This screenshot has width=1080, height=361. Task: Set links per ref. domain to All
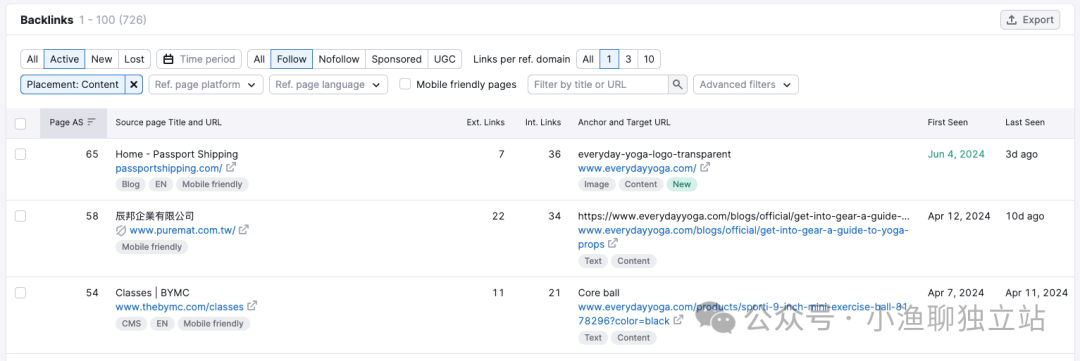(x=588, y=59)
